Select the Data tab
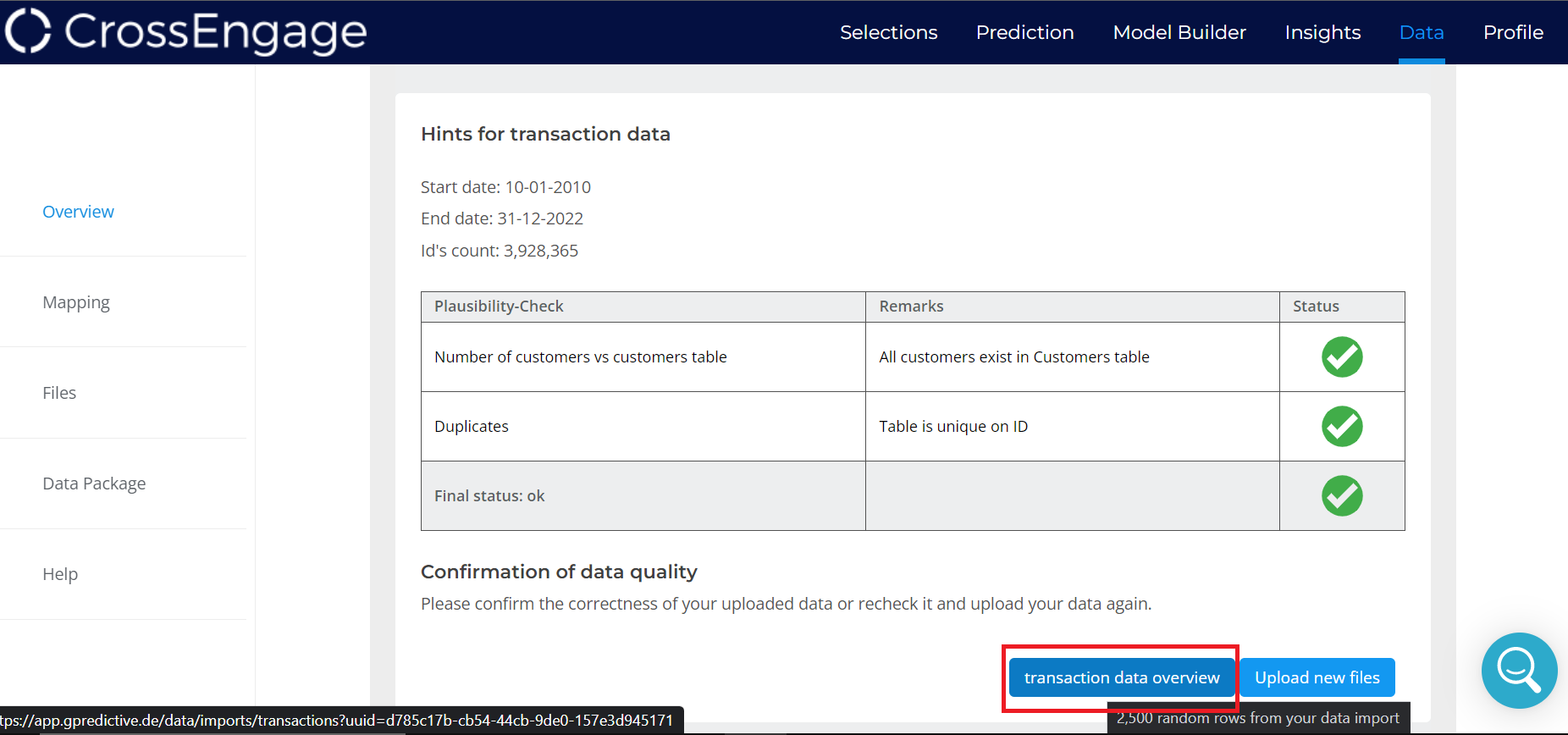 tap(1422, 32)
